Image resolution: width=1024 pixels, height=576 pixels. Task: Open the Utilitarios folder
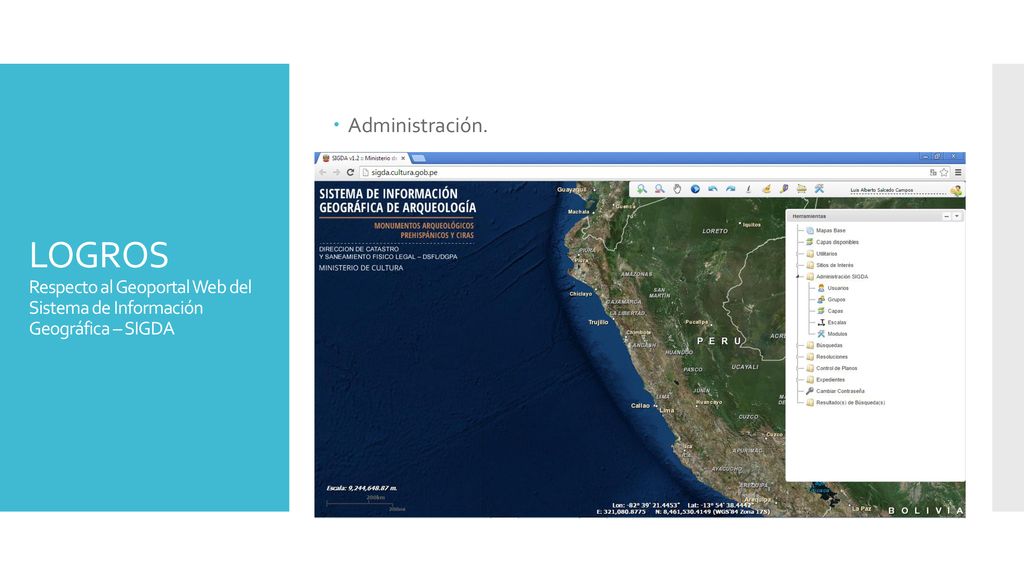point(826,254)
